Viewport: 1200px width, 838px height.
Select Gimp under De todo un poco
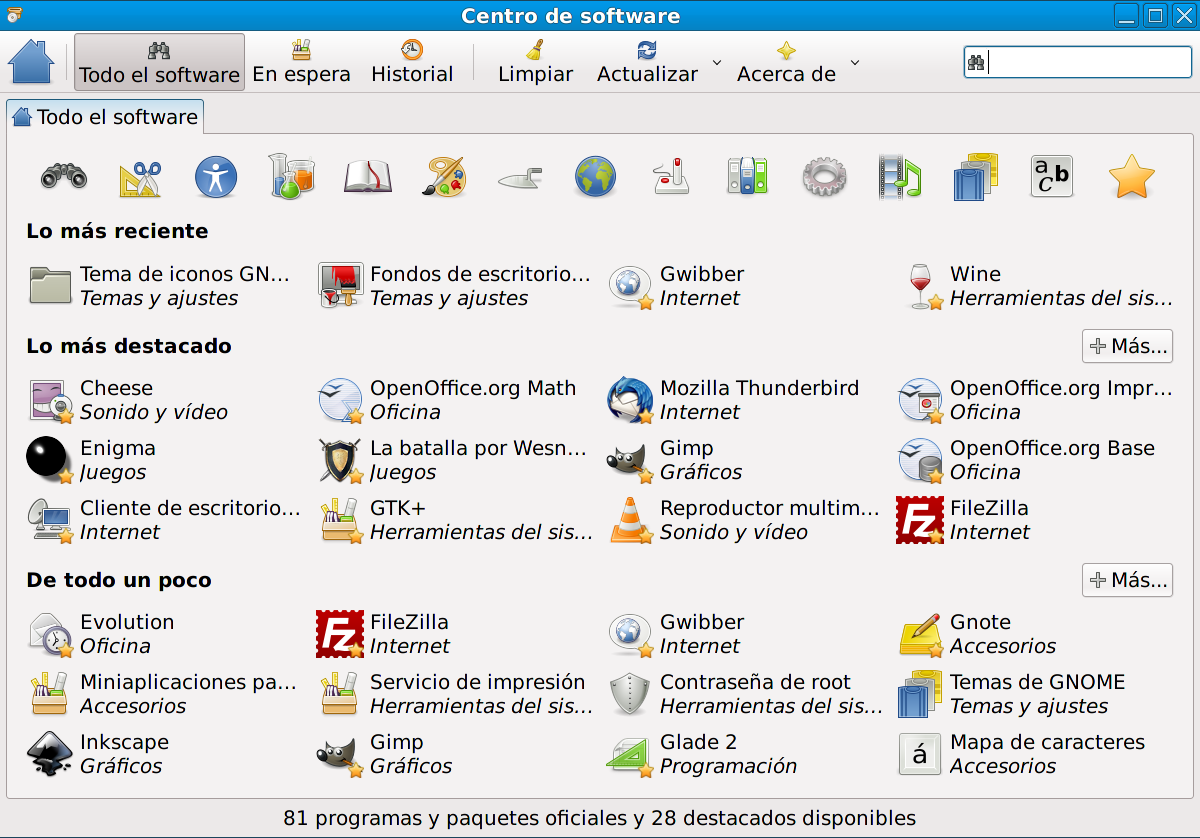385,754
